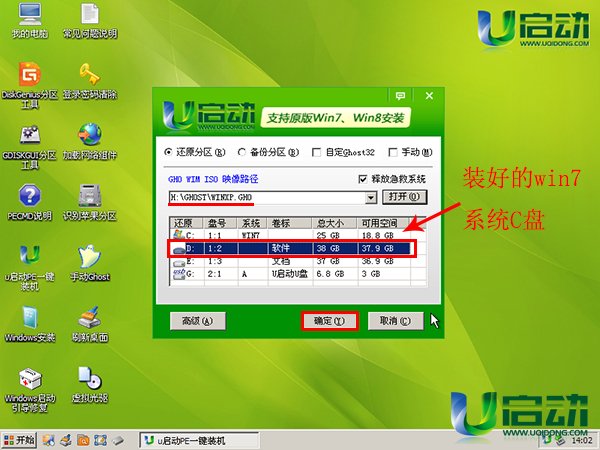Viewport: 600px width, 450px height.
Task: Open the 开始 start menu
Action: [x=20, y=439]
